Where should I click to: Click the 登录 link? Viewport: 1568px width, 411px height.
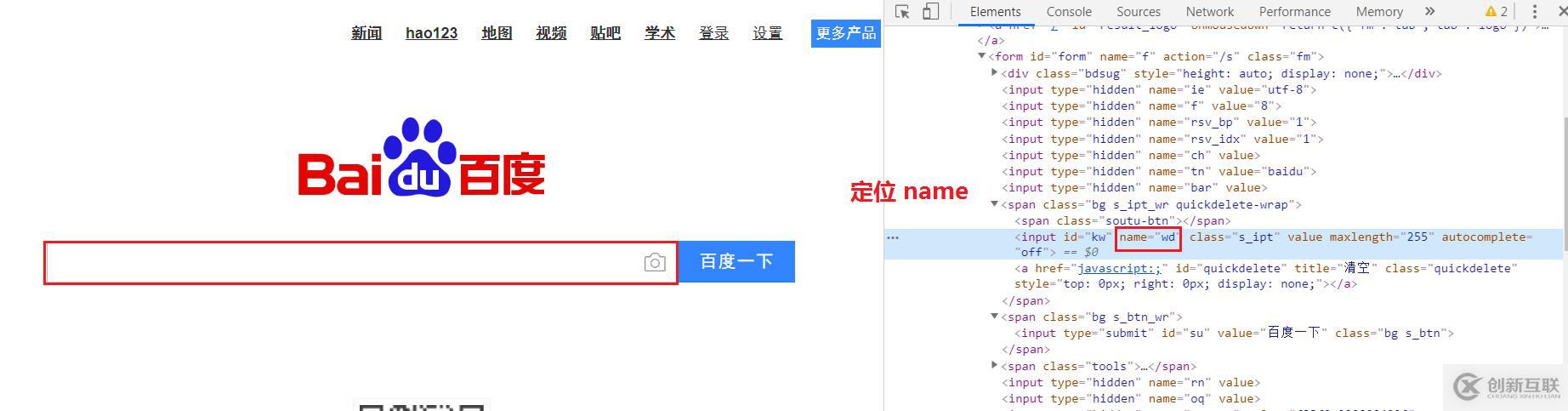click(x=713, y=33)
